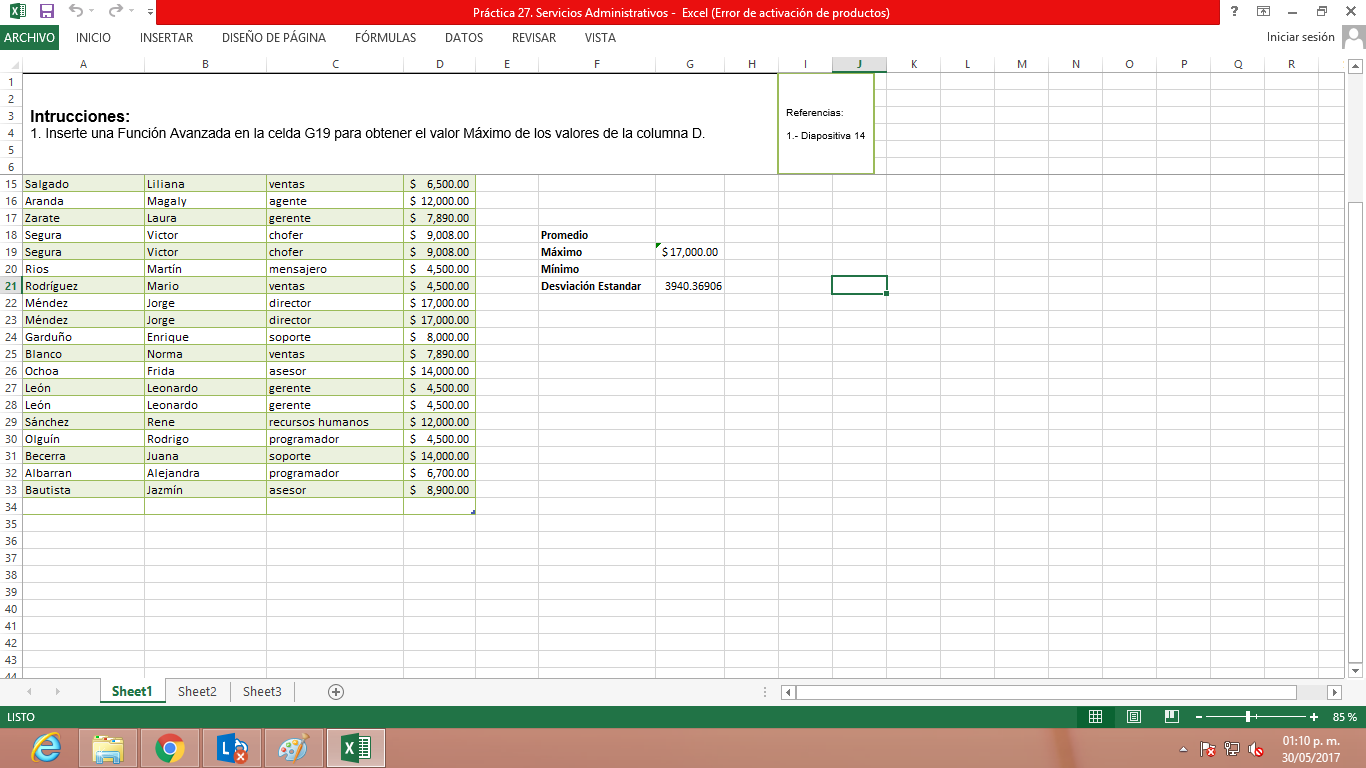Open the VISTA ribbon tab

[600, 38]
